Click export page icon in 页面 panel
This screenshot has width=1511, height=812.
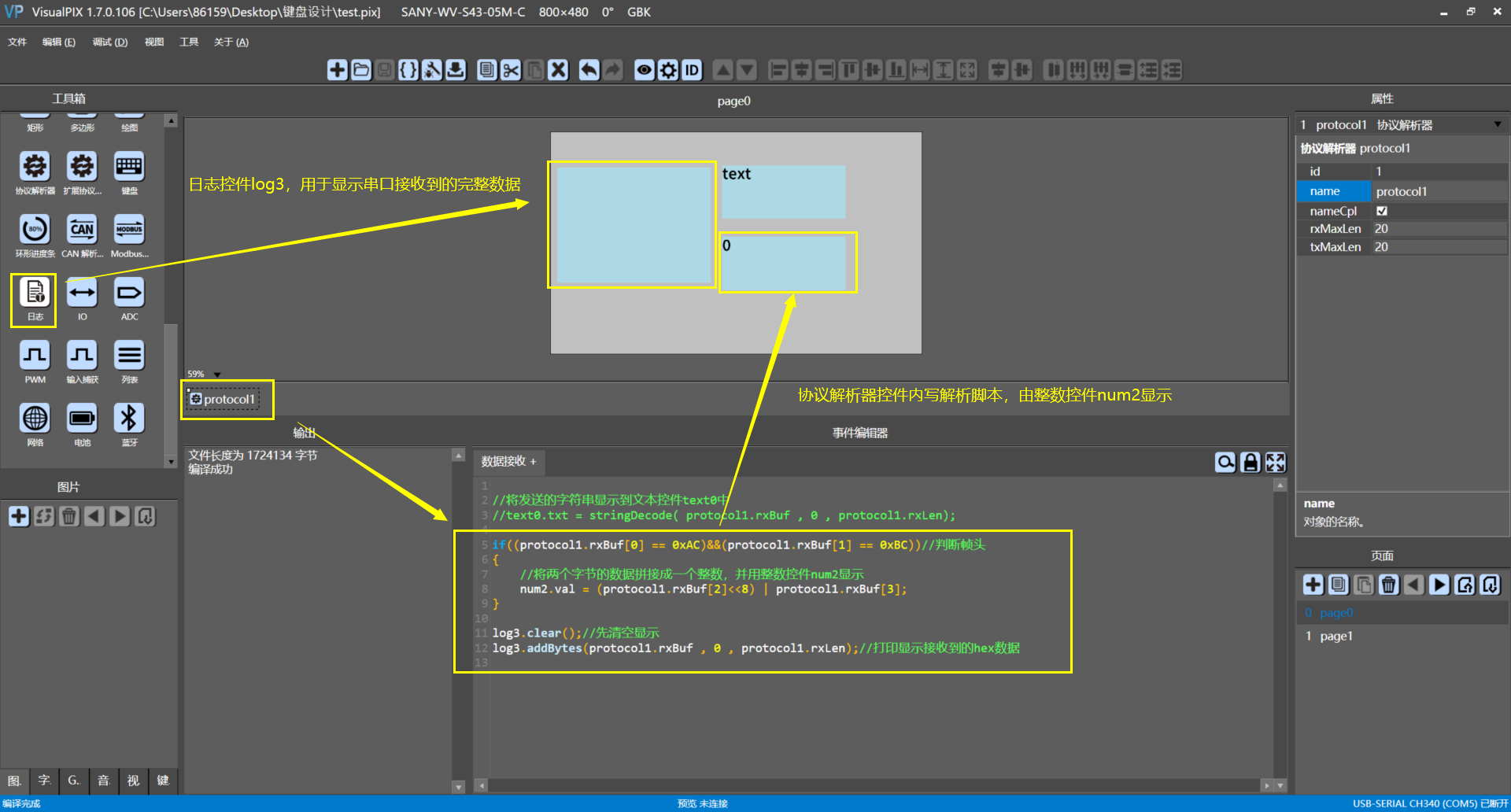point(1465,585)
